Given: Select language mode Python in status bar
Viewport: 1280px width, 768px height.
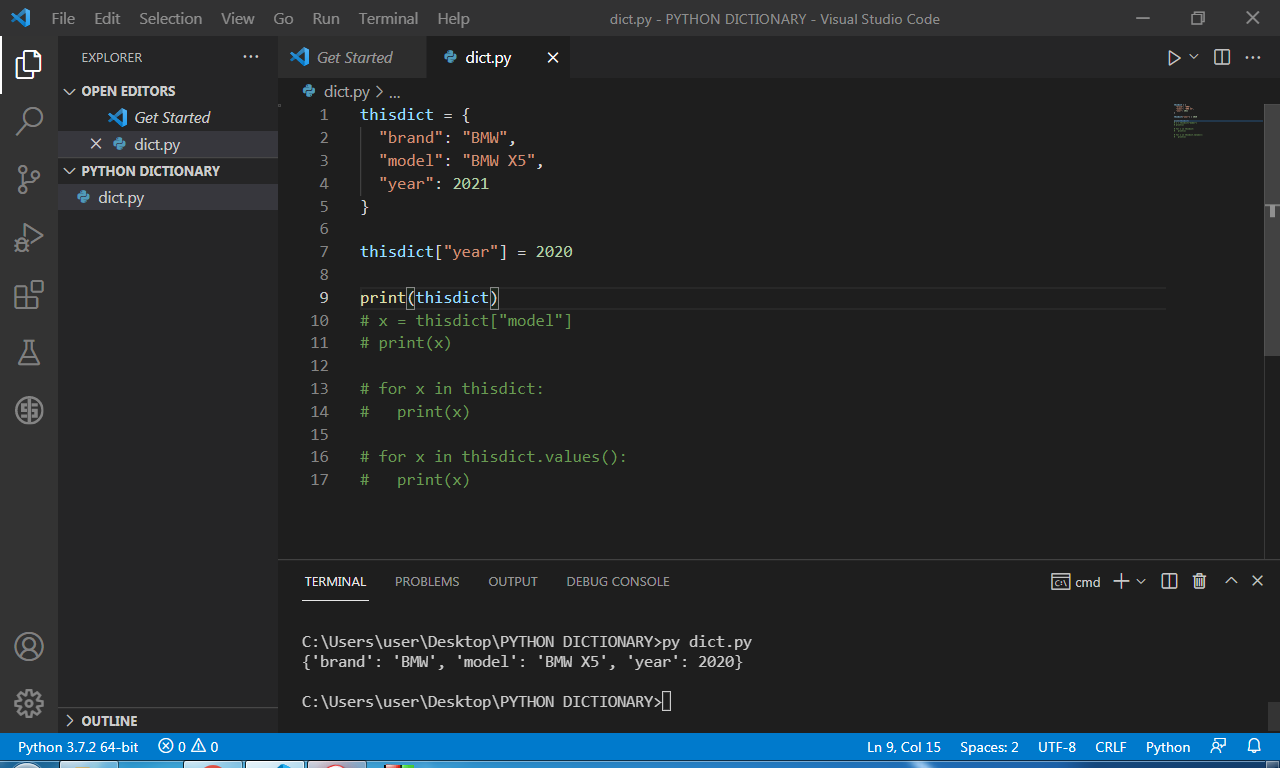Looking at the screenshot, I should [x=1168, y=747].
